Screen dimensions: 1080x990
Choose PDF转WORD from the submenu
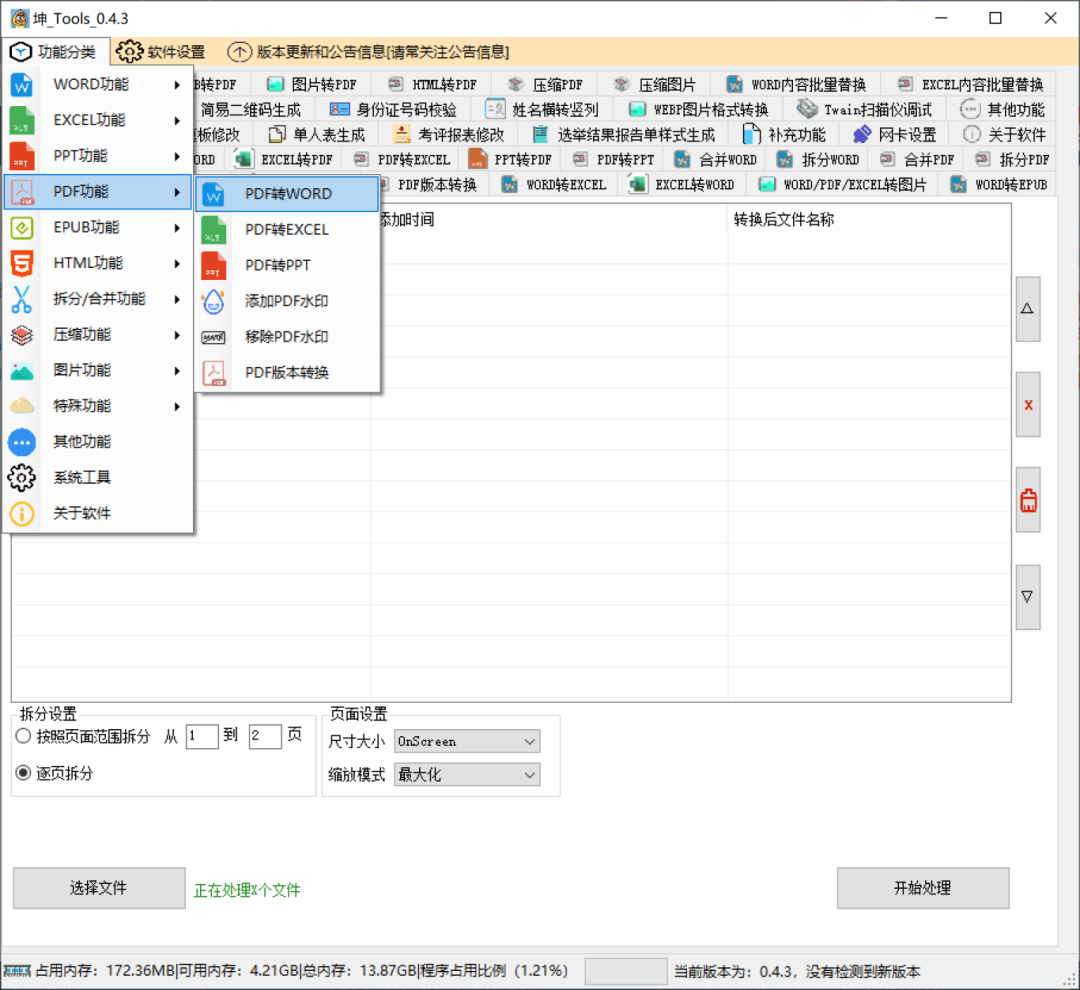(x=287, y=194)
